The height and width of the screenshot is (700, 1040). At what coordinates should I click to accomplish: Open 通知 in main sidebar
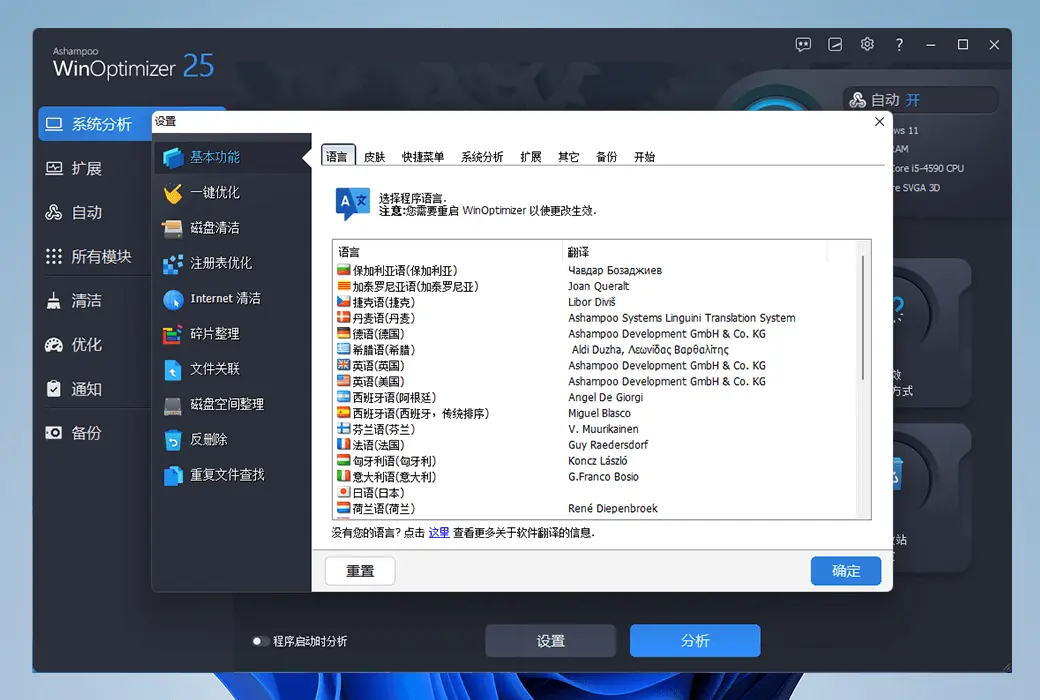point(95,389)
